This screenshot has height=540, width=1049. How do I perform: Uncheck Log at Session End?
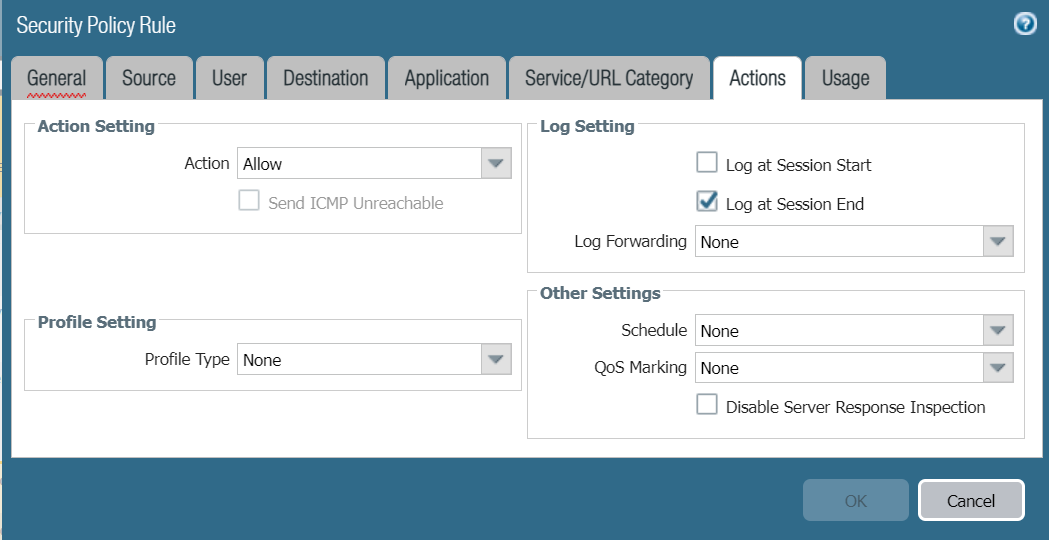point(707,202)
